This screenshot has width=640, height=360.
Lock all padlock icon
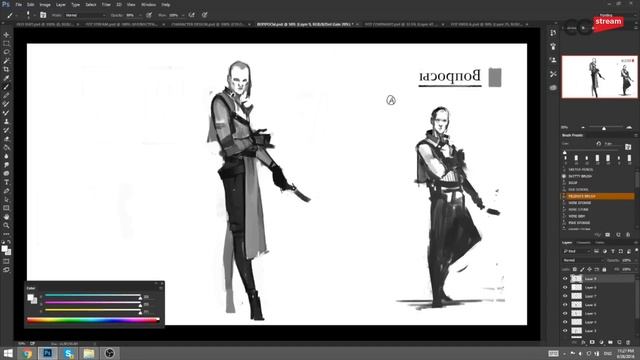pyautogui.click(x=604, y=269)
